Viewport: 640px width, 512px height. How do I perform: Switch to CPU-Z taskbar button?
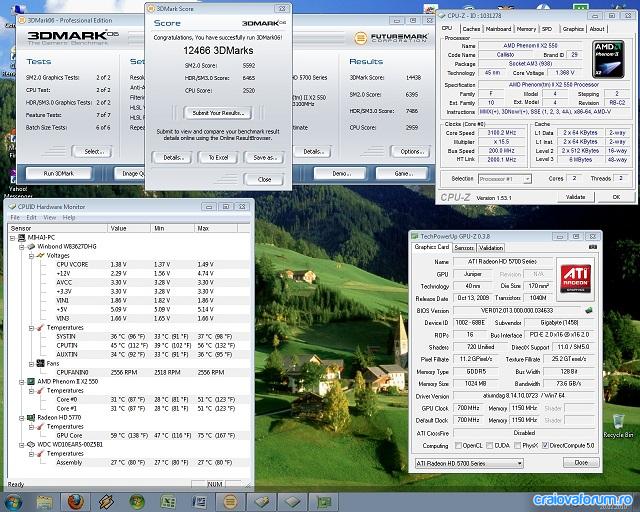pyautogui.click(x=292, y=501)
